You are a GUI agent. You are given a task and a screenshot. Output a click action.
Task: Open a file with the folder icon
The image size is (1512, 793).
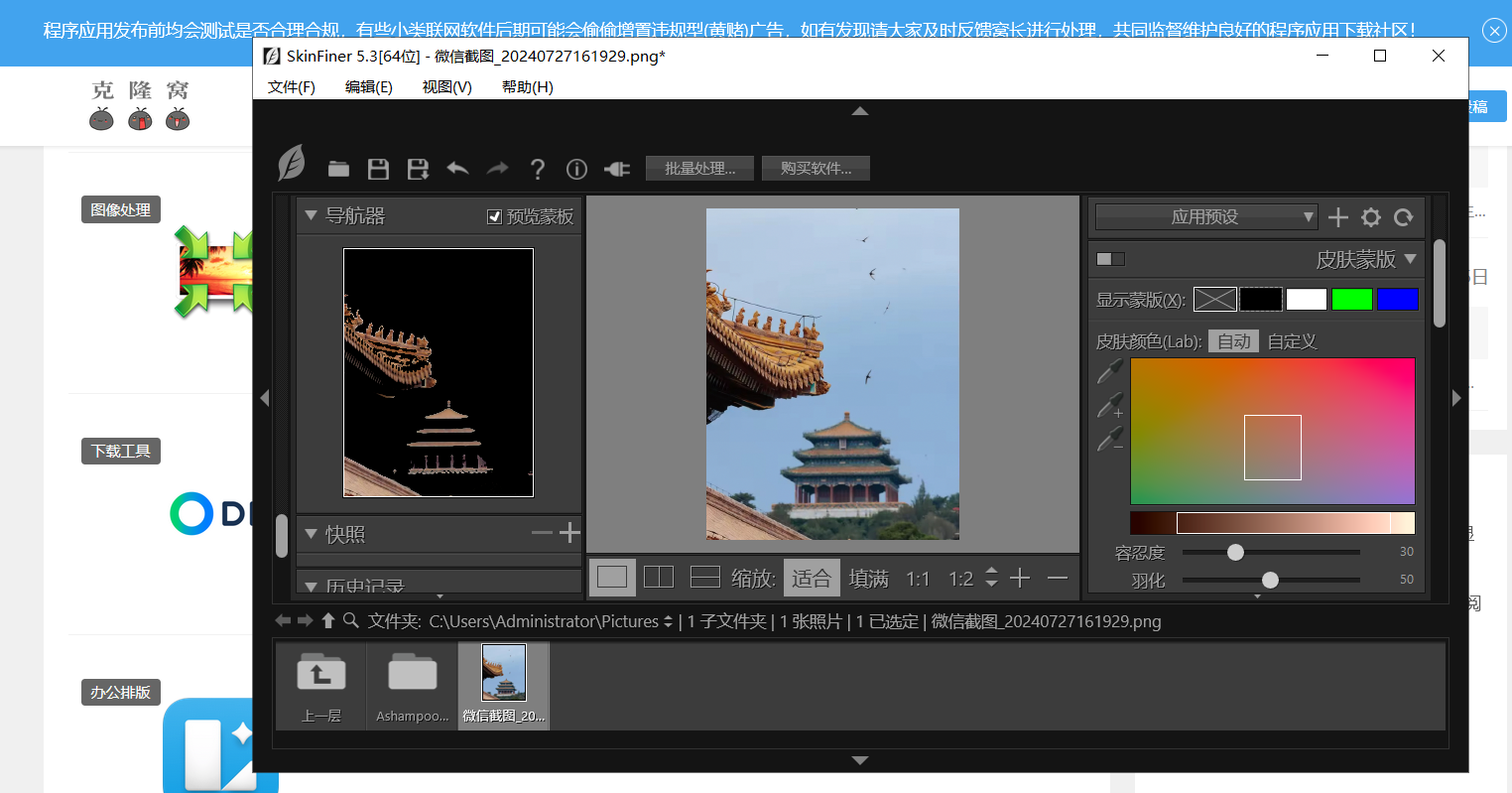pyautogui.click(x=339, y=169)
